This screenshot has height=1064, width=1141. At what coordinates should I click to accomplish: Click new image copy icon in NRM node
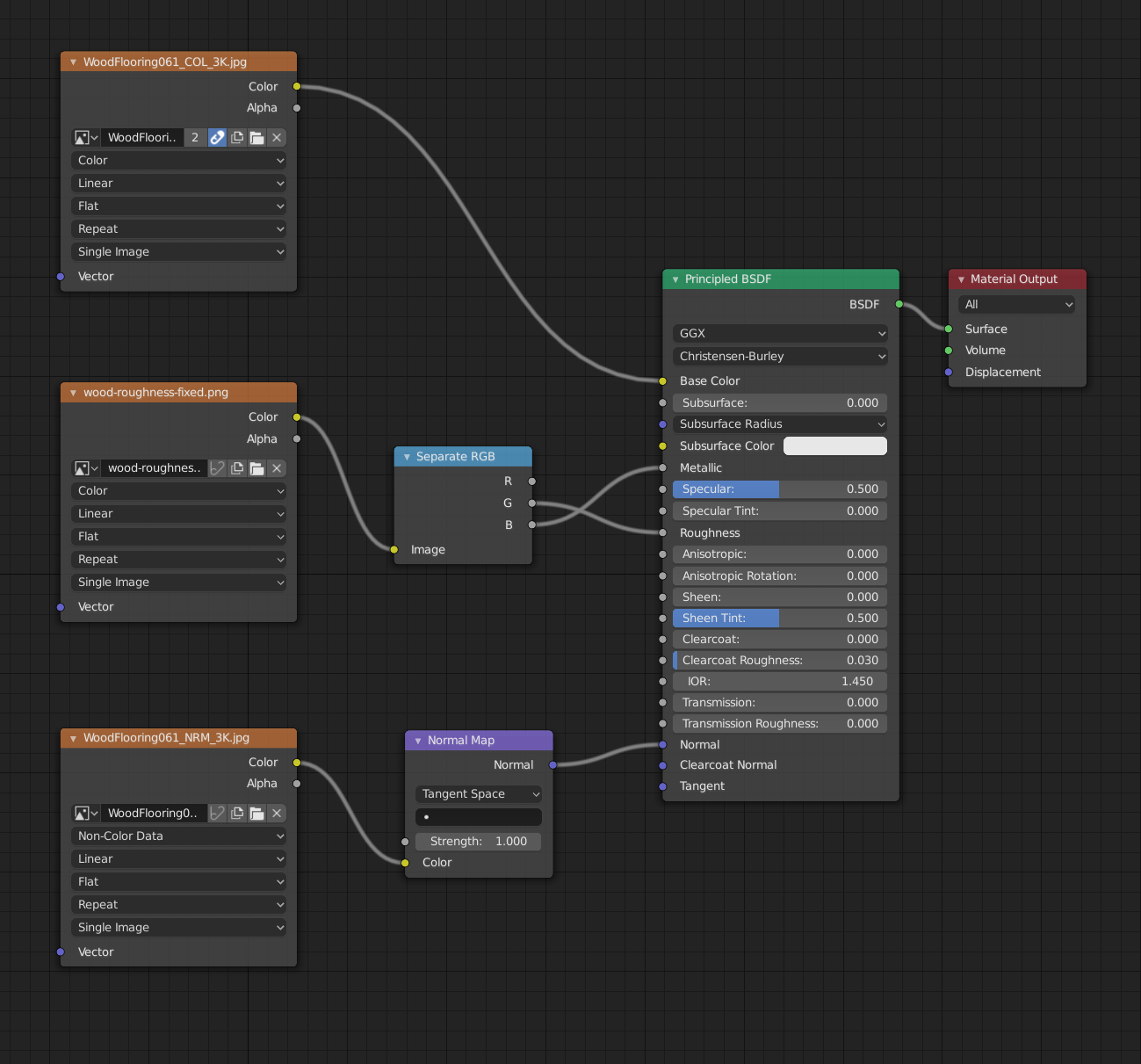pyautogui.click(x=237, y=814)
